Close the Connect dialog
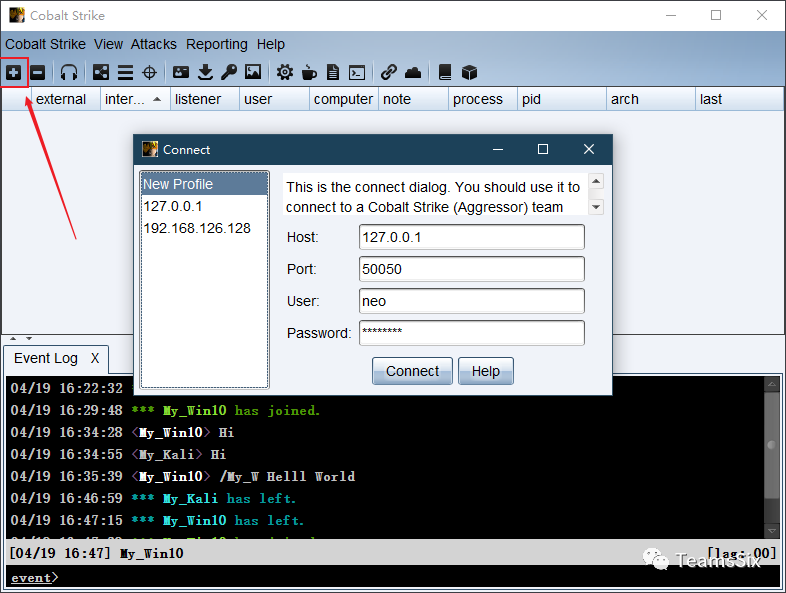The image size is (786, 593). 589,149
